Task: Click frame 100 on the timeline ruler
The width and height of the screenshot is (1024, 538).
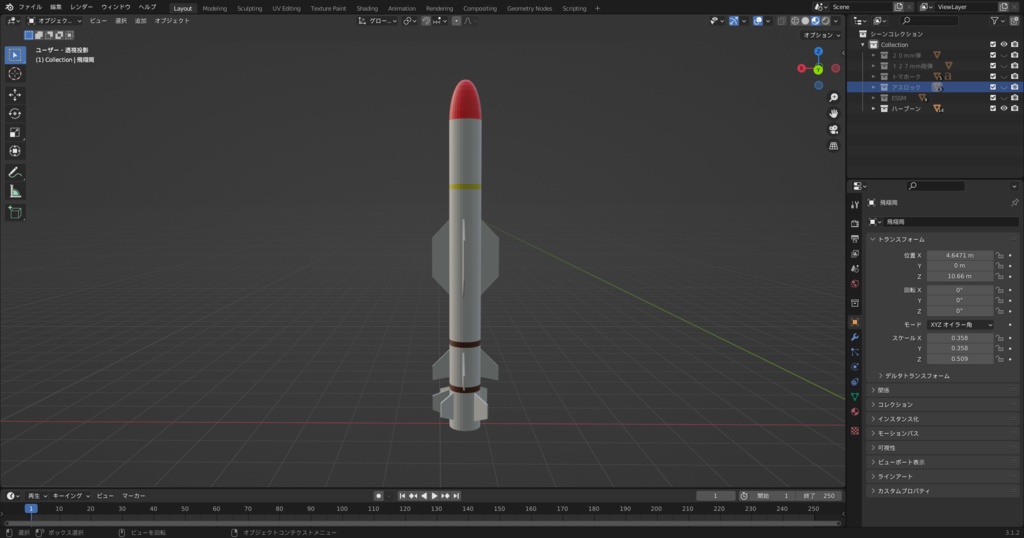Action: pyautogui.click(x=342, y=509)
